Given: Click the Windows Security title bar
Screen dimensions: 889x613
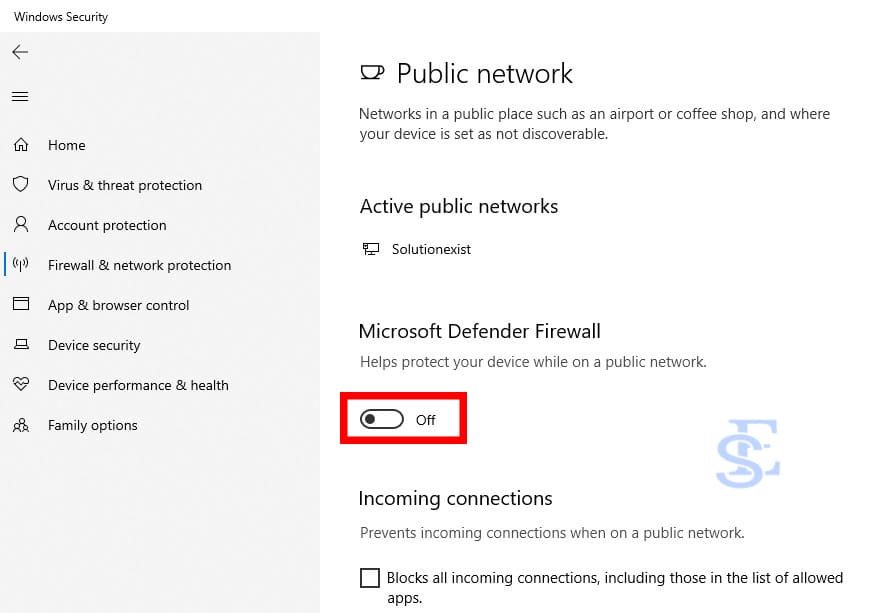Looking at the screenshot, I should 61,16.
